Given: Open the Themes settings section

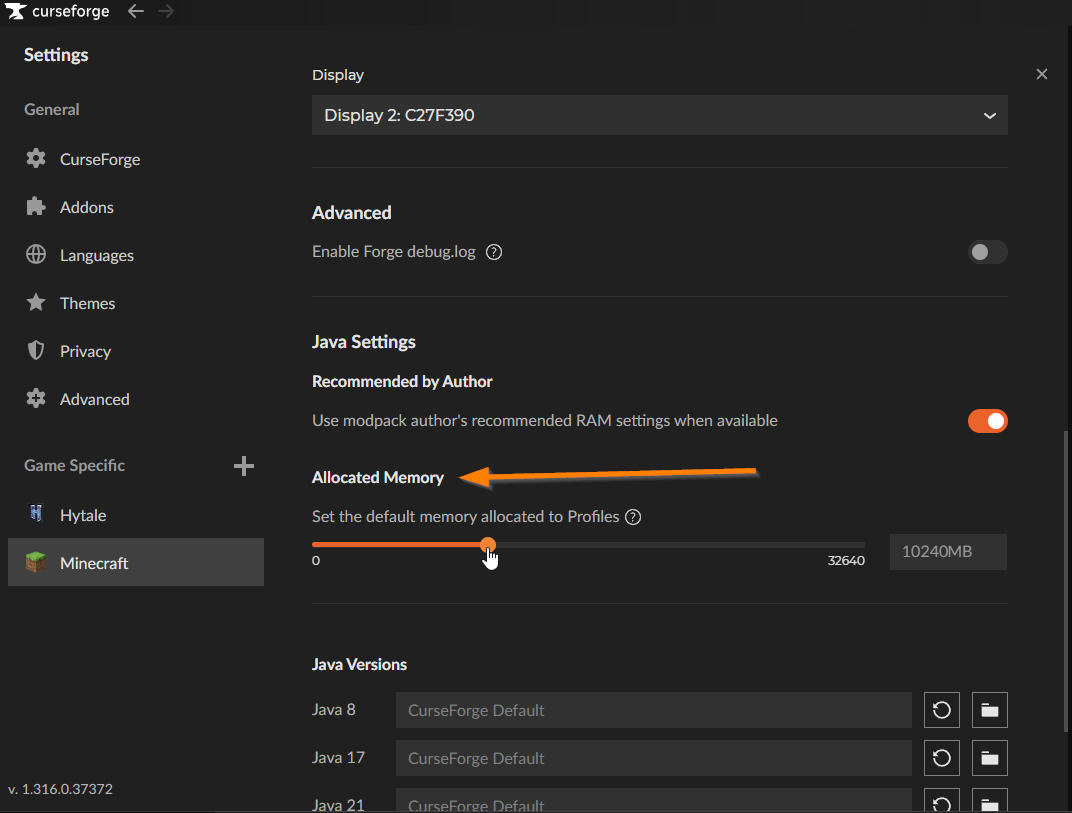Looking at the screenshot, I should (x=135, y=303).
